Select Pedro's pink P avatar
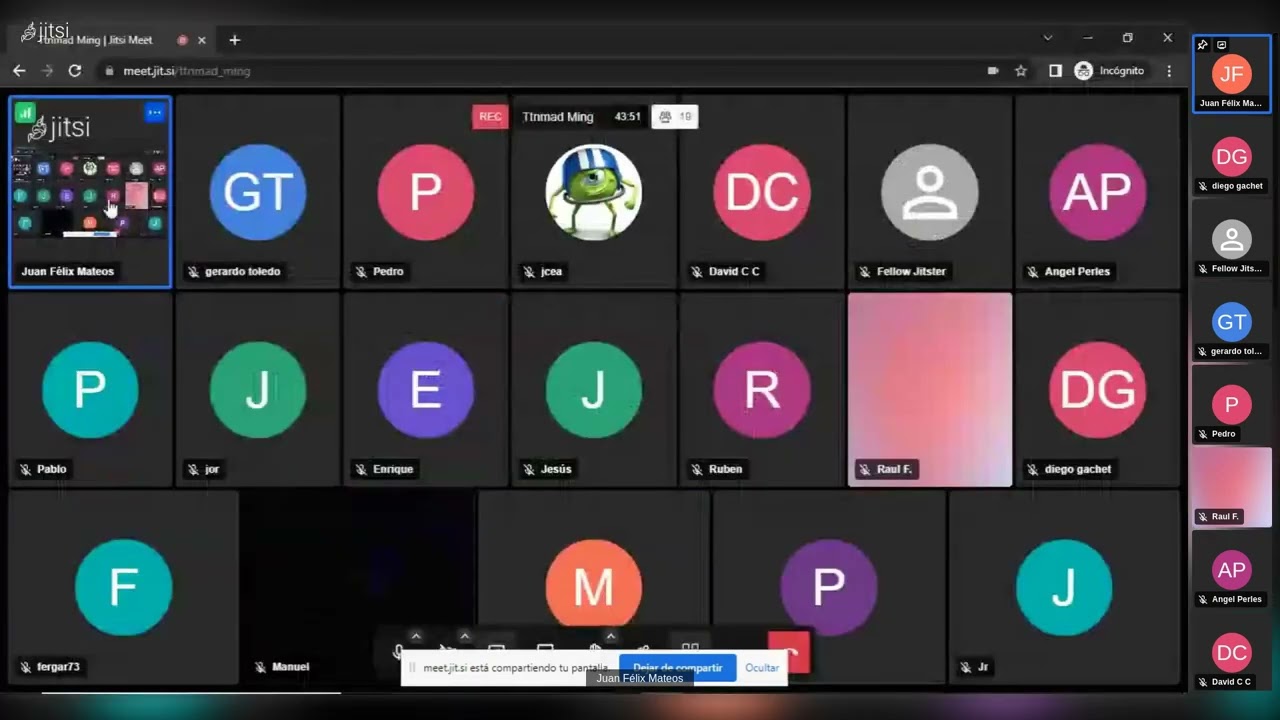Image resolution: width=1280 pixels, height=720 pixels. [426, 192]
